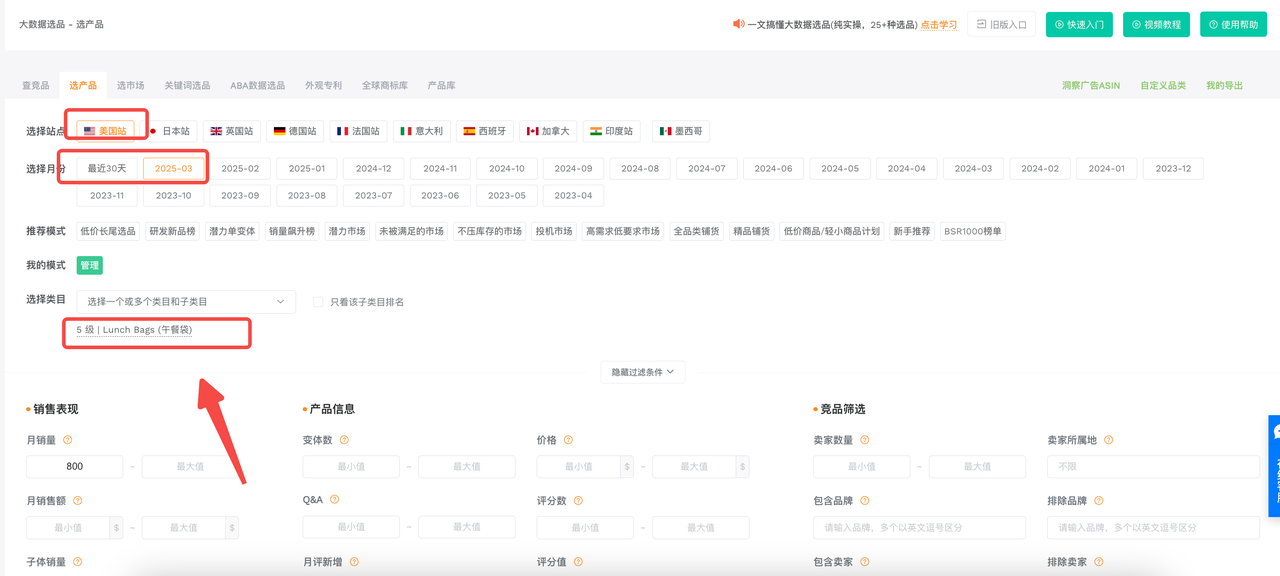The height and width of the screenshot is (576, 1280).
Task: Select the 2025-02 month option
Action: (x=240, y=169)
